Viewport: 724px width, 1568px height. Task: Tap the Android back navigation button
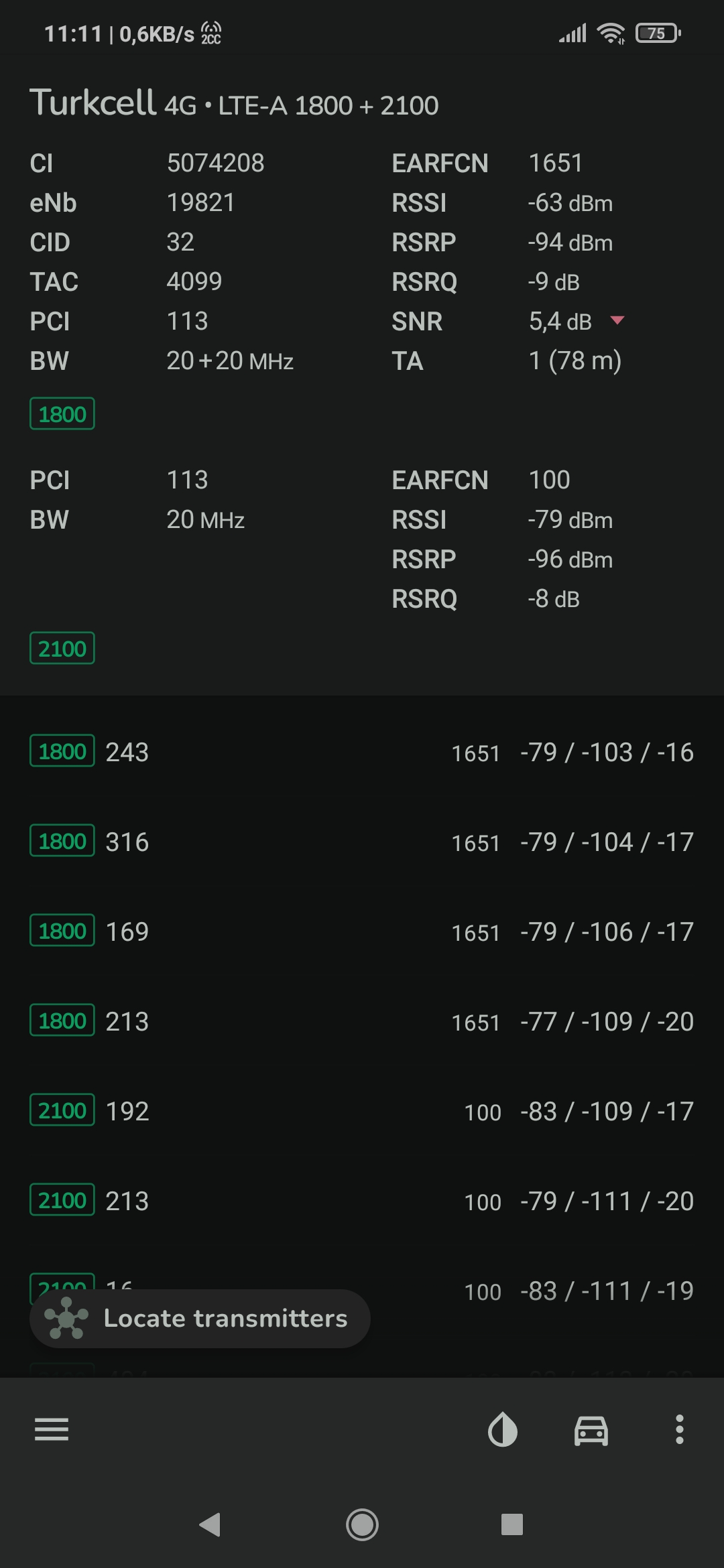210,1524
